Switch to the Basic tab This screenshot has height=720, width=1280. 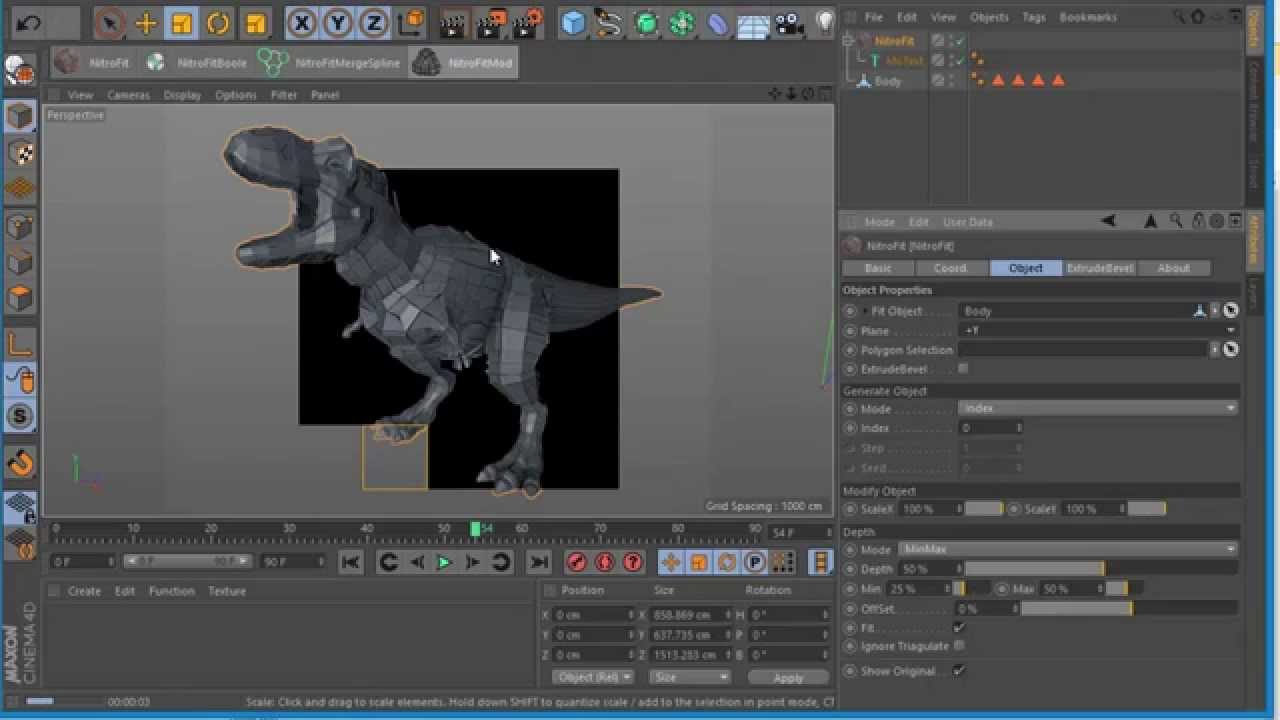point(878,268)
